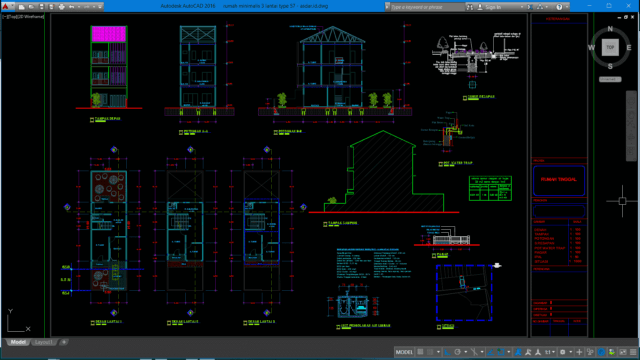This screenshot has width=640, height=360.
Task: Click the Annotation Monitor plus icon
Action: coord(579,352)
